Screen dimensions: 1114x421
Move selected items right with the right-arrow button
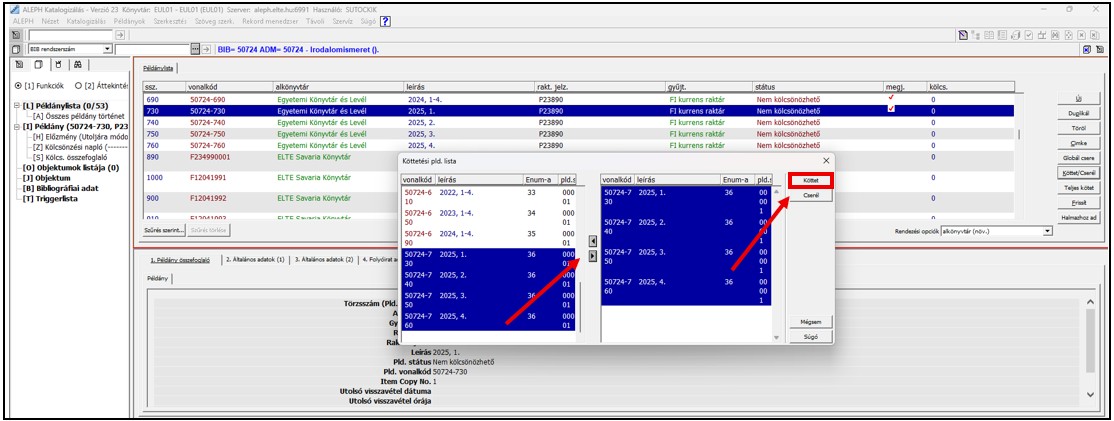[593, 255]
